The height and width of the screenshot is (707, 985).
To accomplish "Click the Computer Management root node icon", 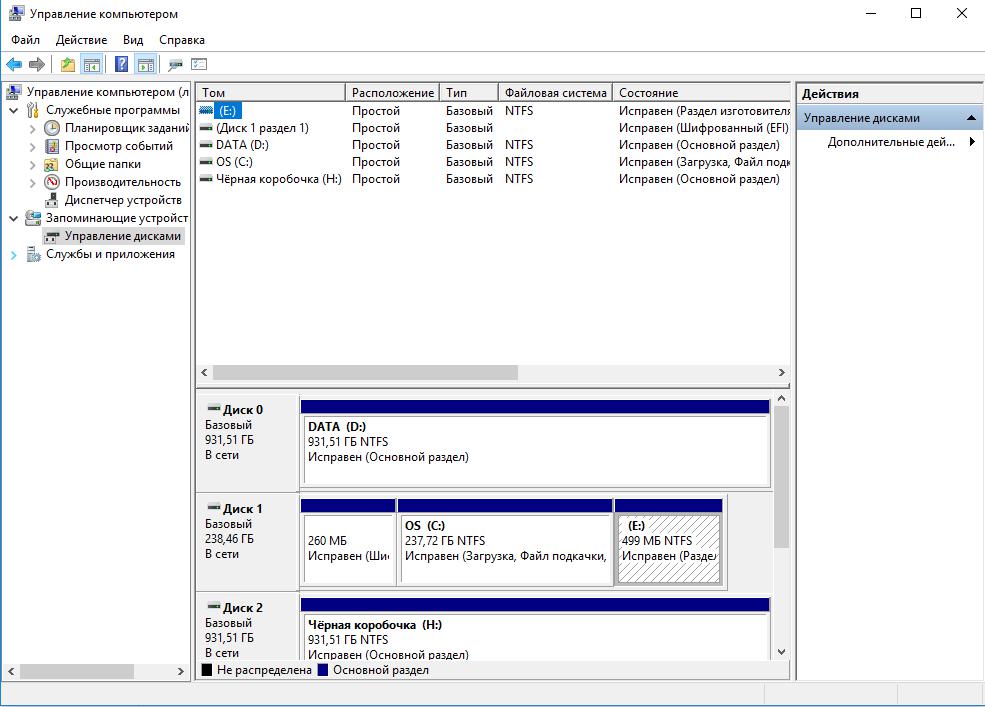I will click(x=14, y=92).
